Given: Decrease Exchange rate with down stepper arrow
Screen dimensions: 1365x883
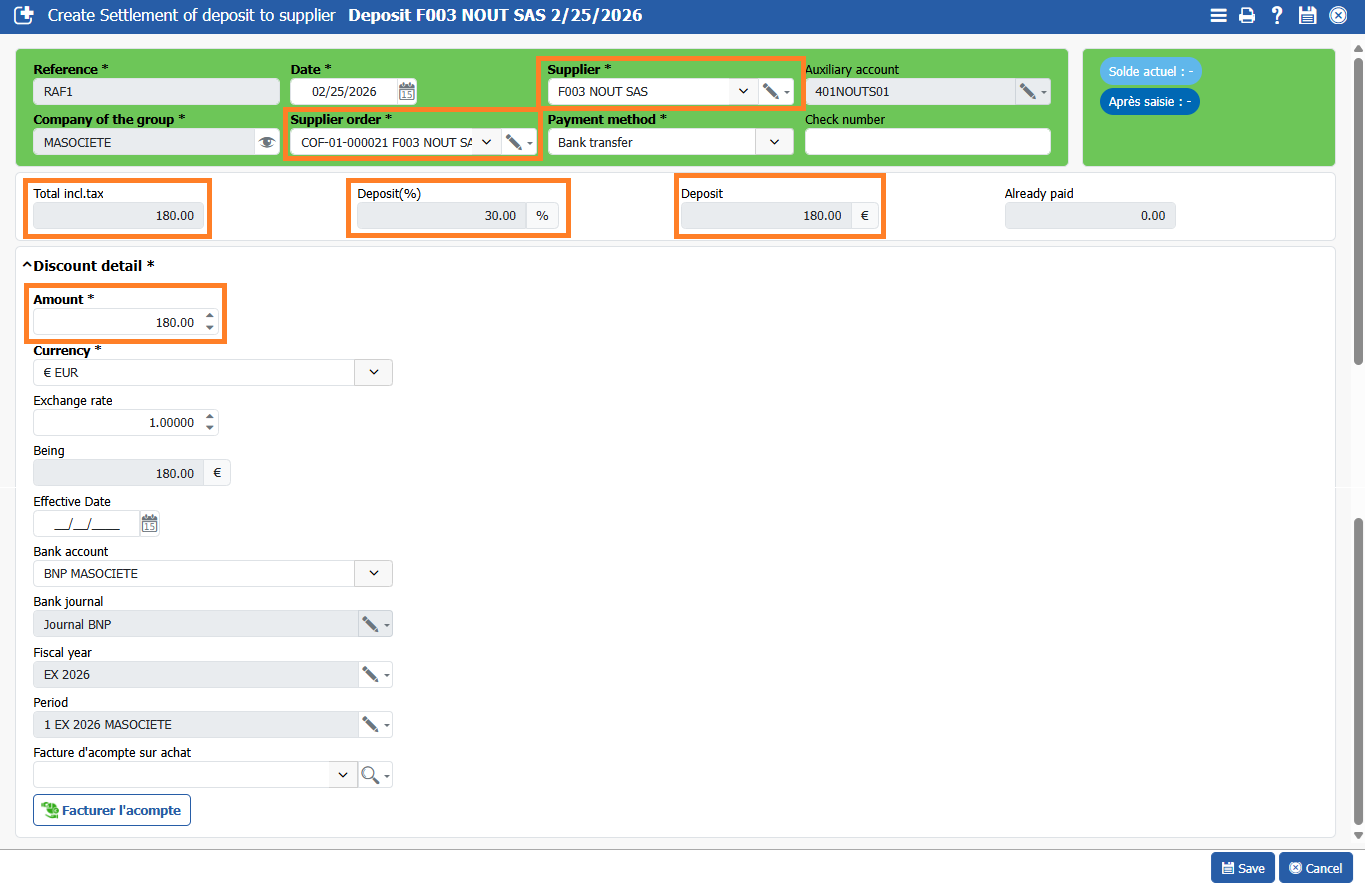Looking at the screenshot, I should click(x=210, y=428).
